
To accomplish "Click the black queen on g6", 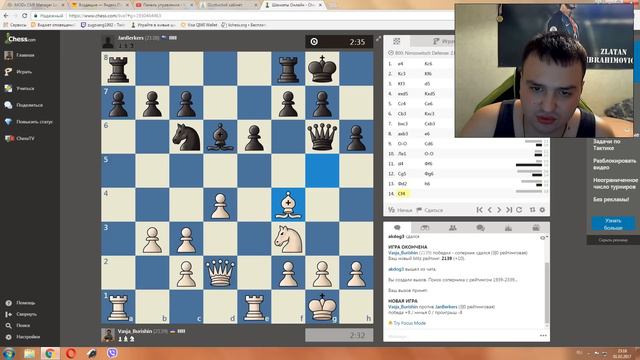I will (322, 136).
